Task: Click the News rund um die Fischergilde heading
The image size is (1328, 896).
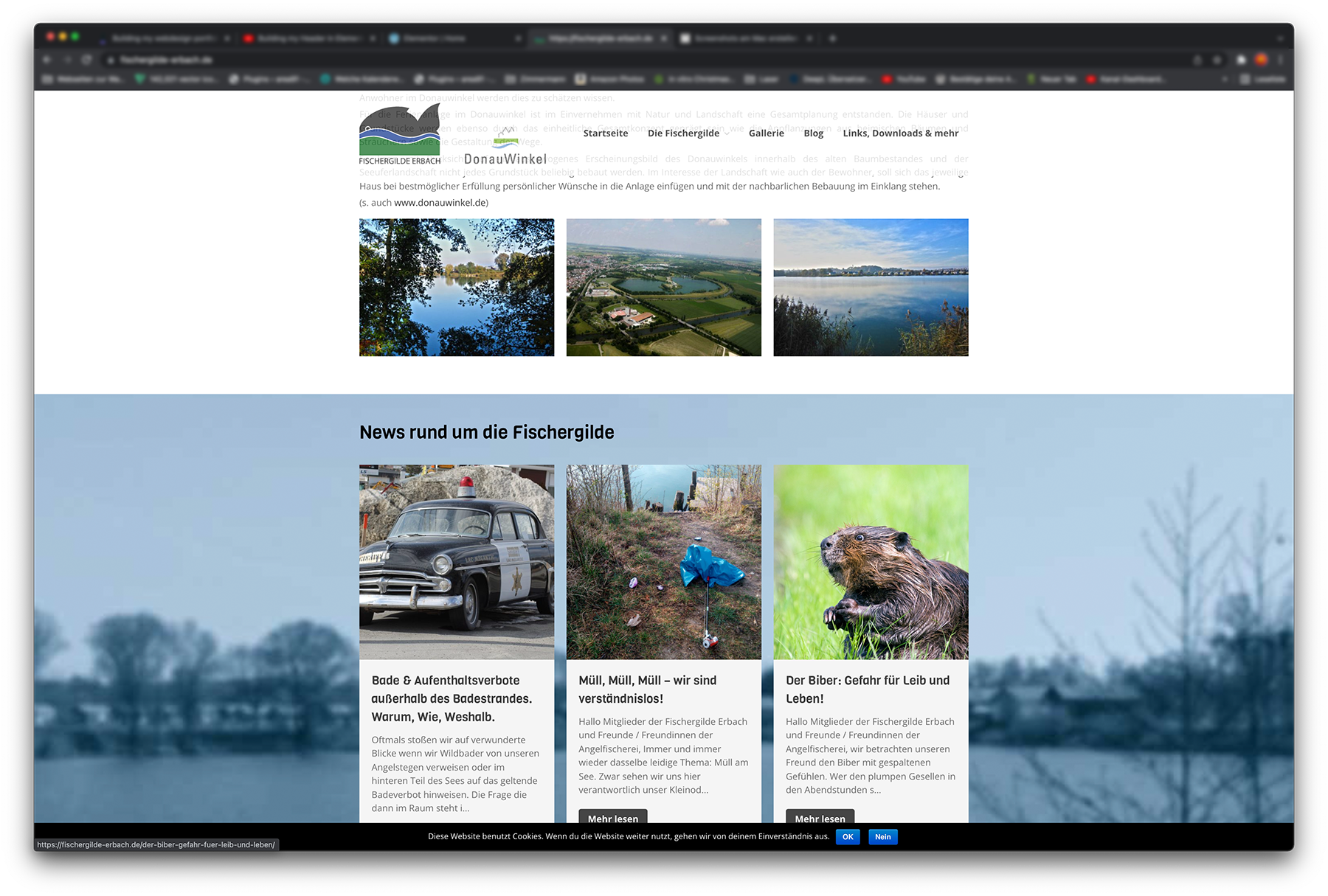Action: pos(487,432)
